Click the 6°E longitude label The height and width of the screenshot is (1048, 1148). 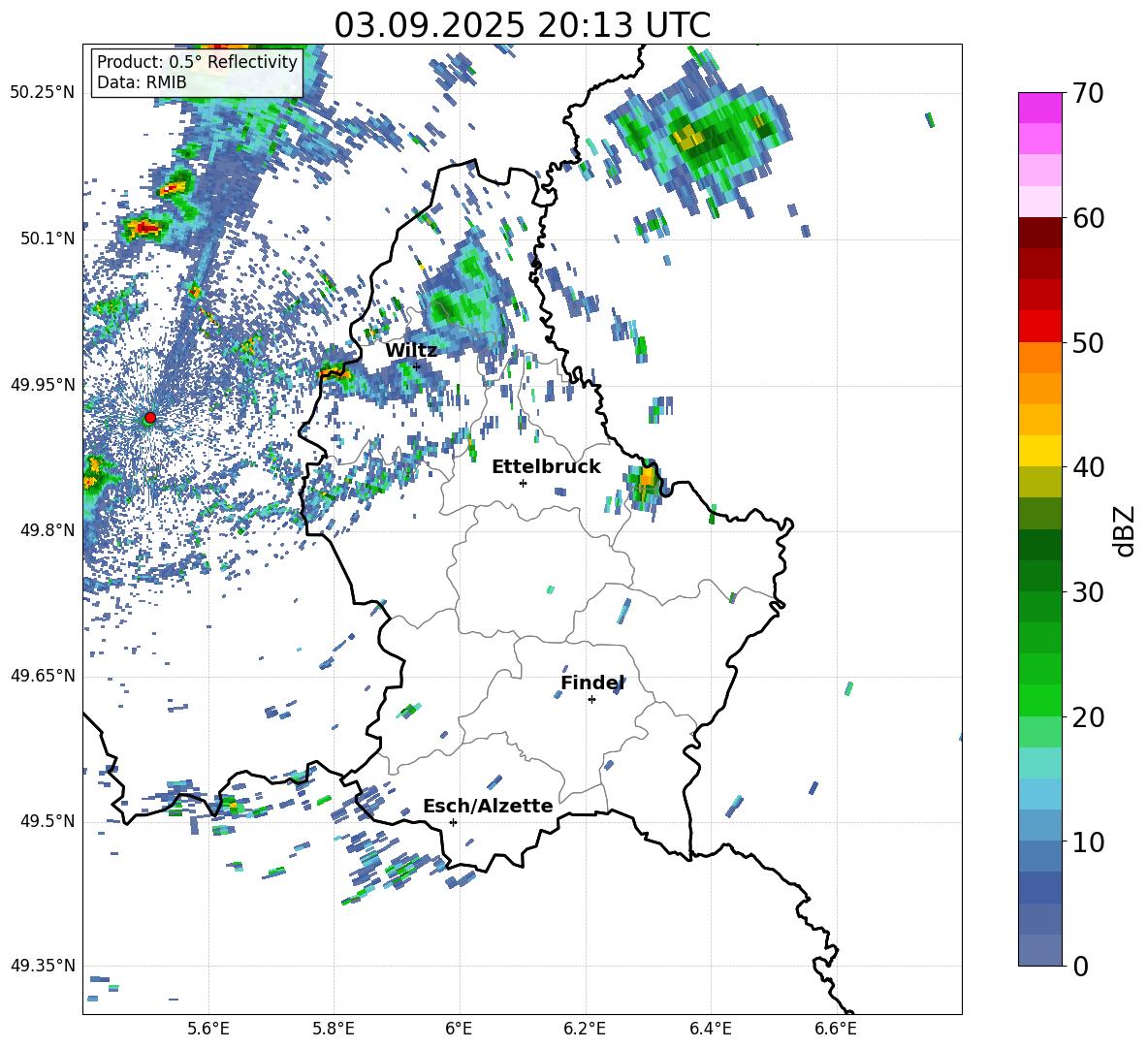(x=459, y=1030)
